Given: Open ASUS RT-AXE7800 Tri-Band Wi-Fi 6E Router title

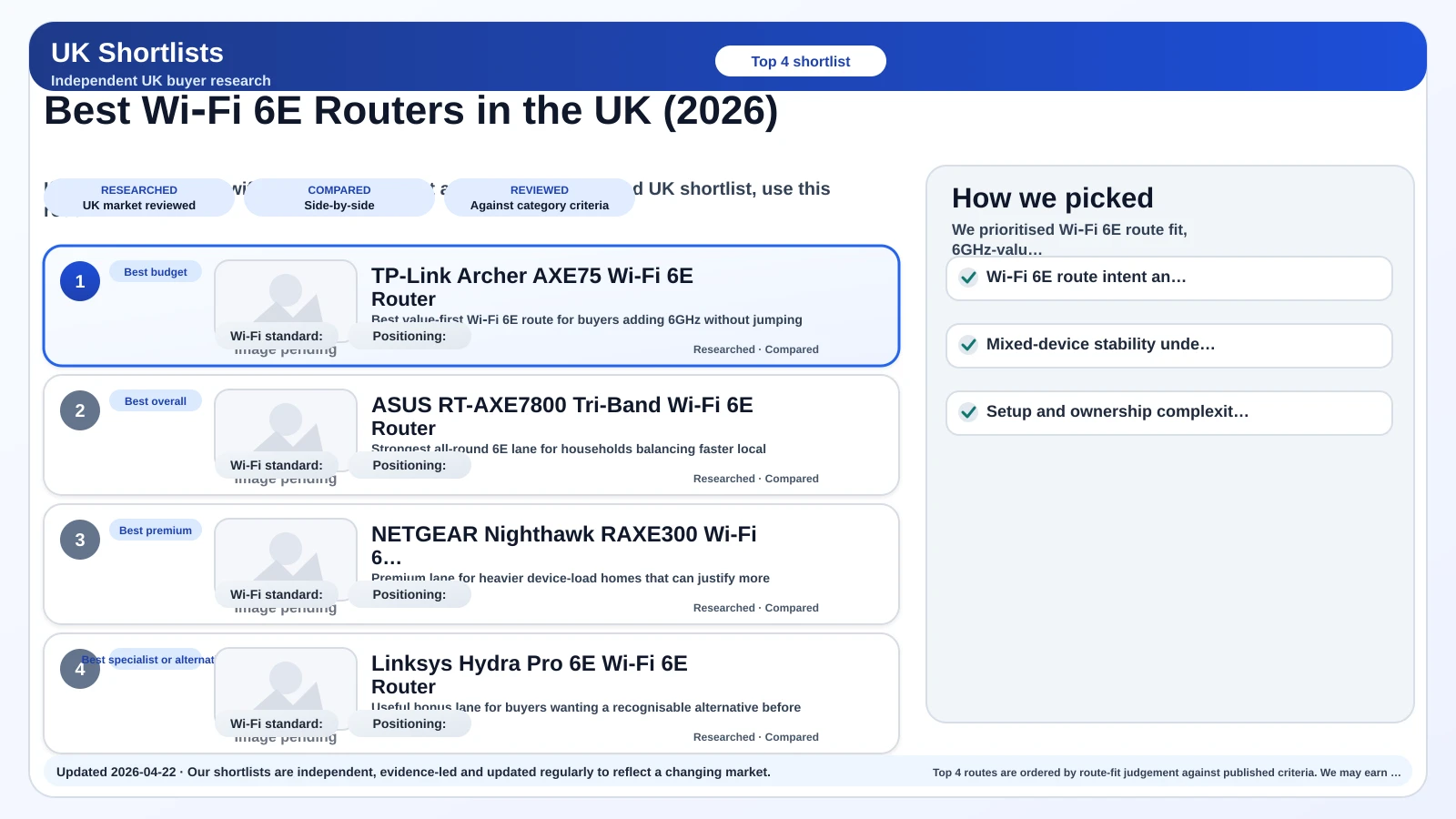Looking at the screenshot, I should point(562,417).
